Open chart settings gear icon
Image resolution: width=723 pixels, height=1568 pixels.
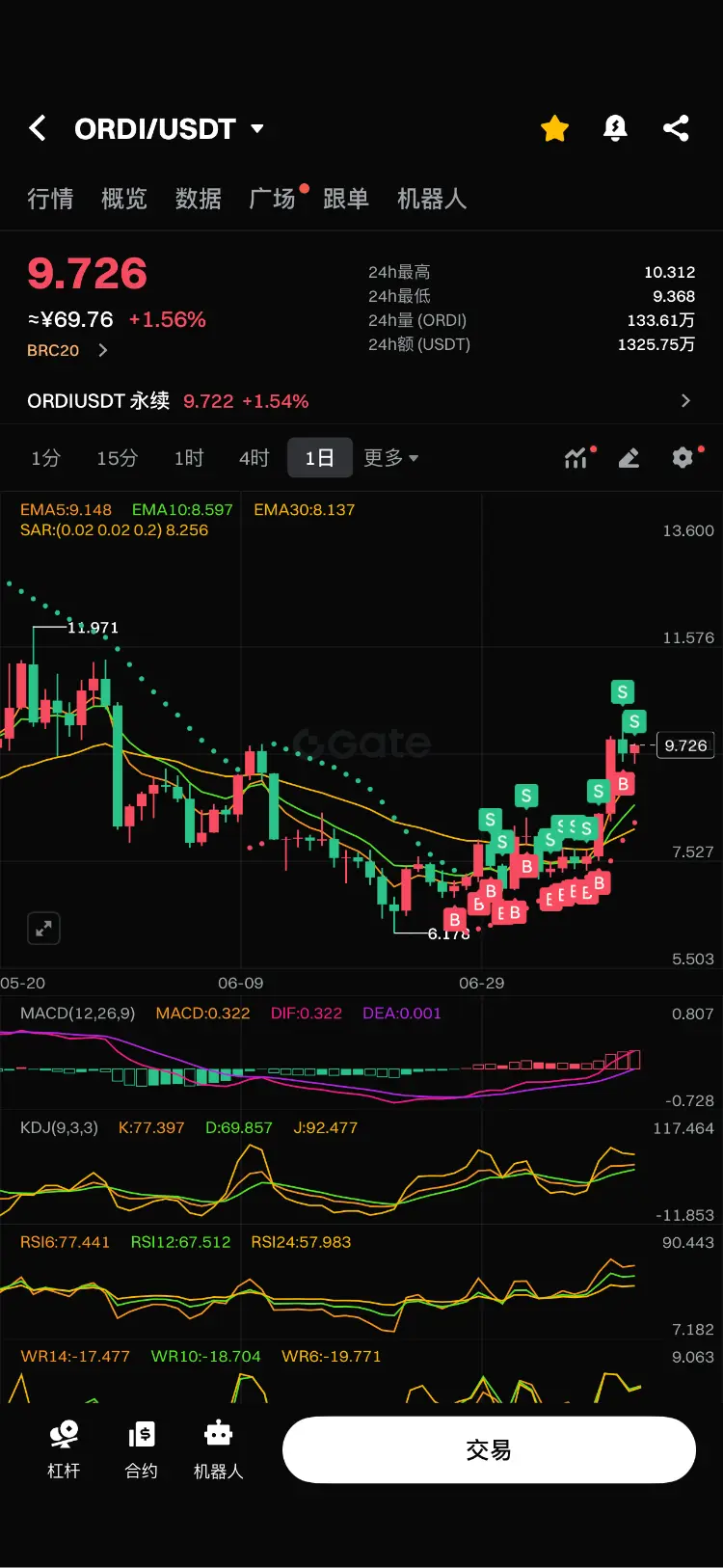pos(683,458)
